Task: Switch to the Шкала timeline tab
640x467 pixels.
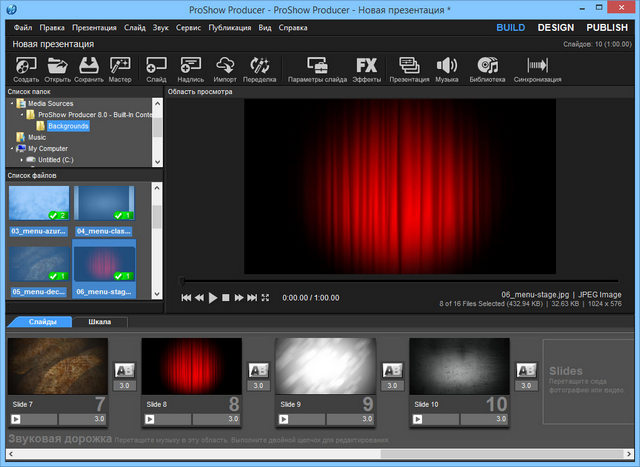Action: (100, 322)
